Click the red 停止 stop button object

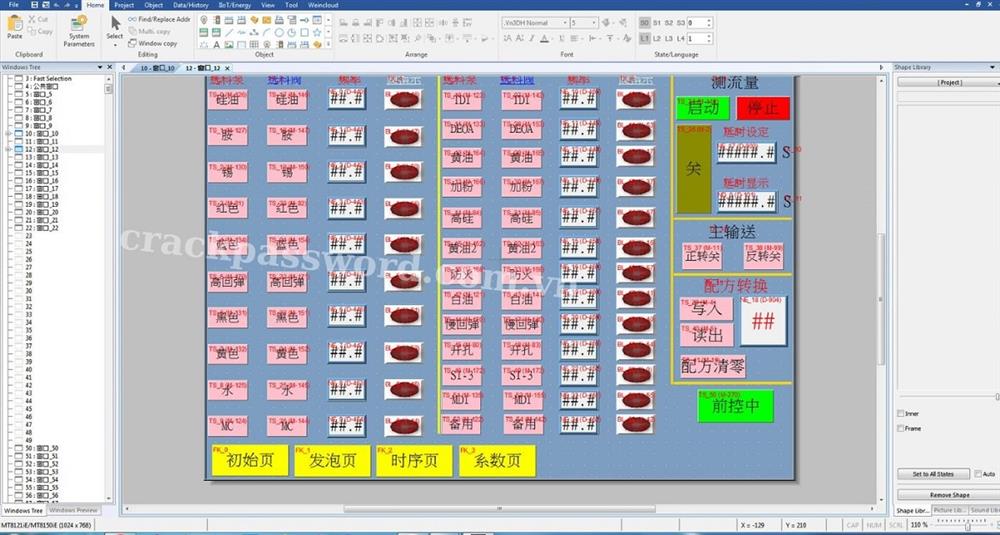763,108
